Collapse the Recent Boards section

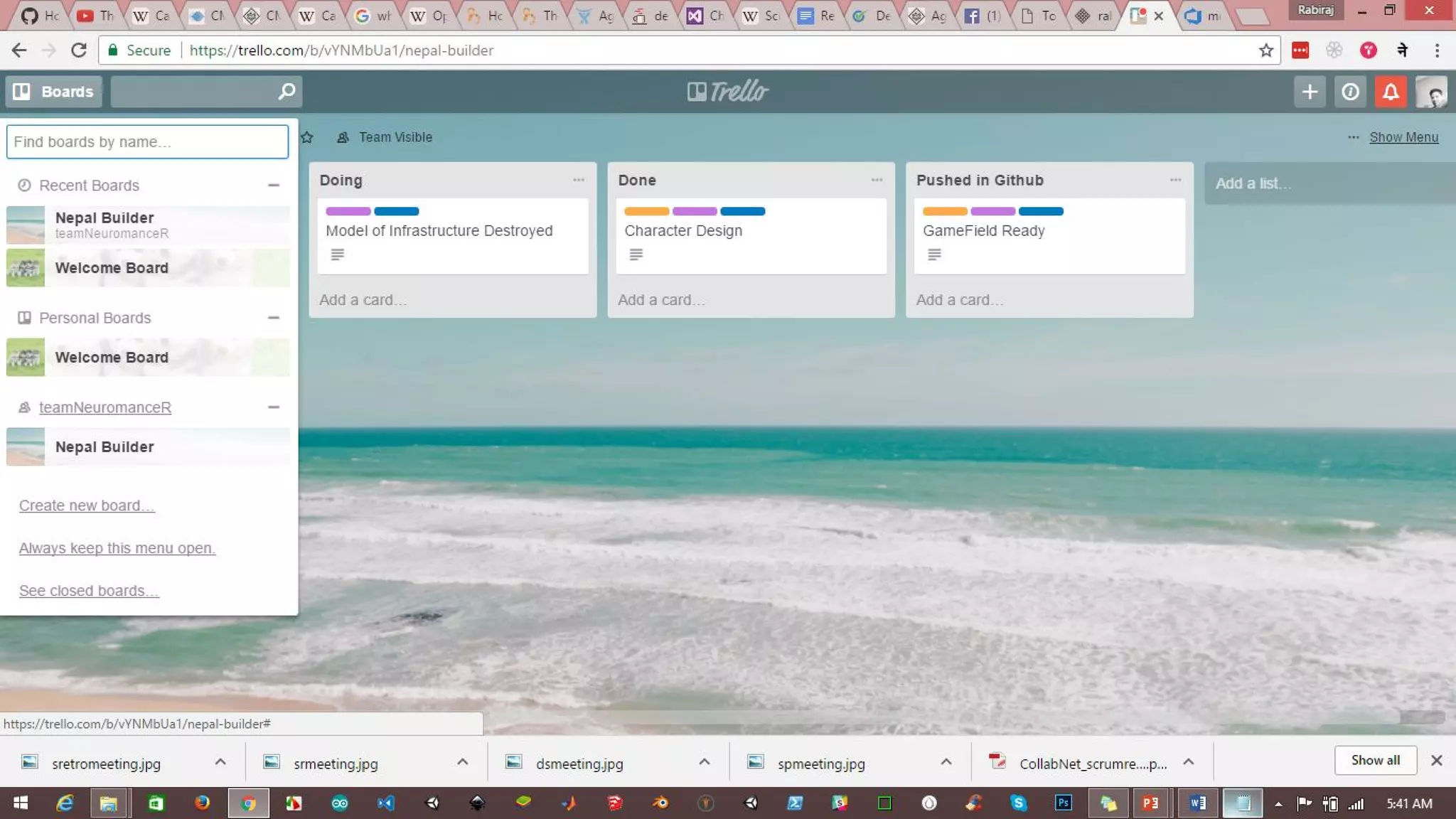click(x=274, y=186)
